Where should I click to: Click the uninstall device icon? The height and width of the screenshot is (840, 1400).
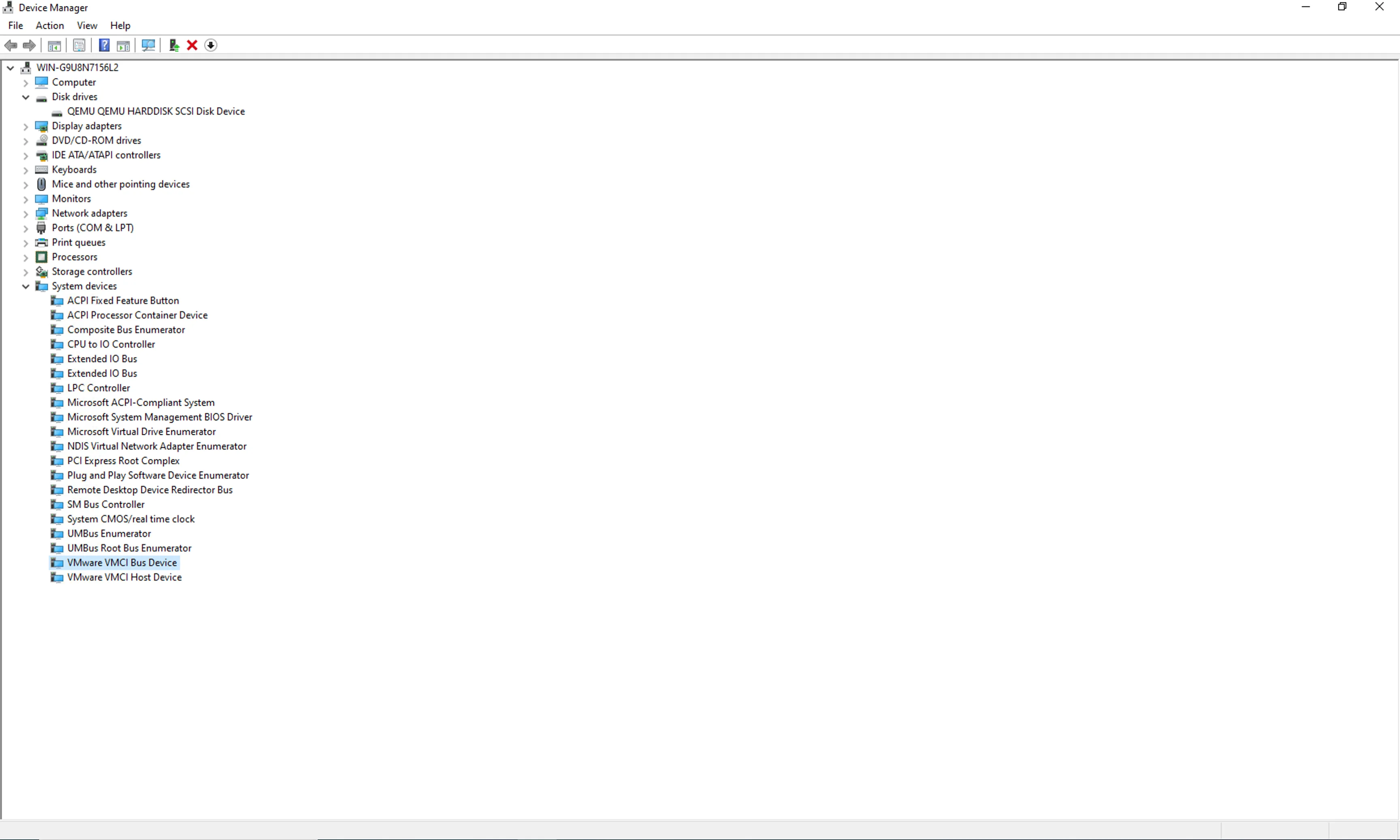coord(192,45)
